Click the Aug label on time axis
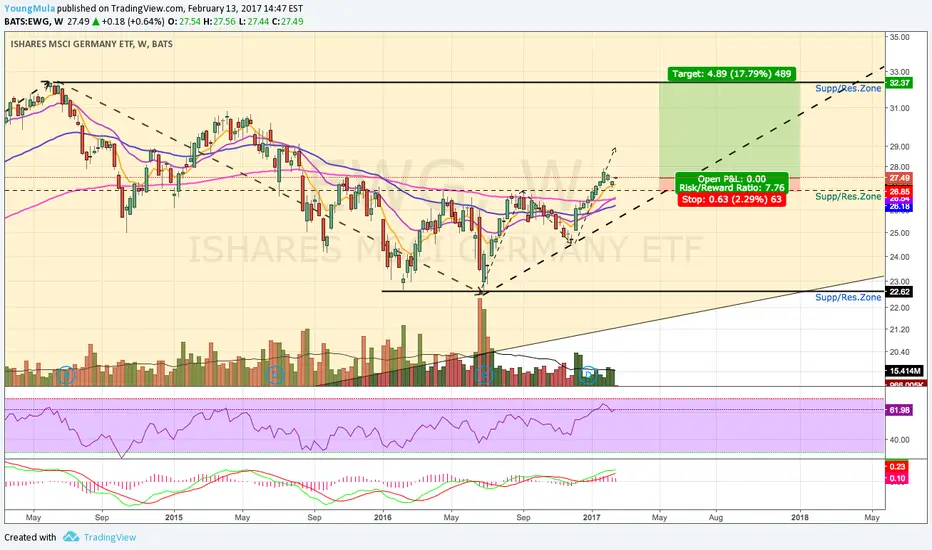 click(x=716, y=517)
